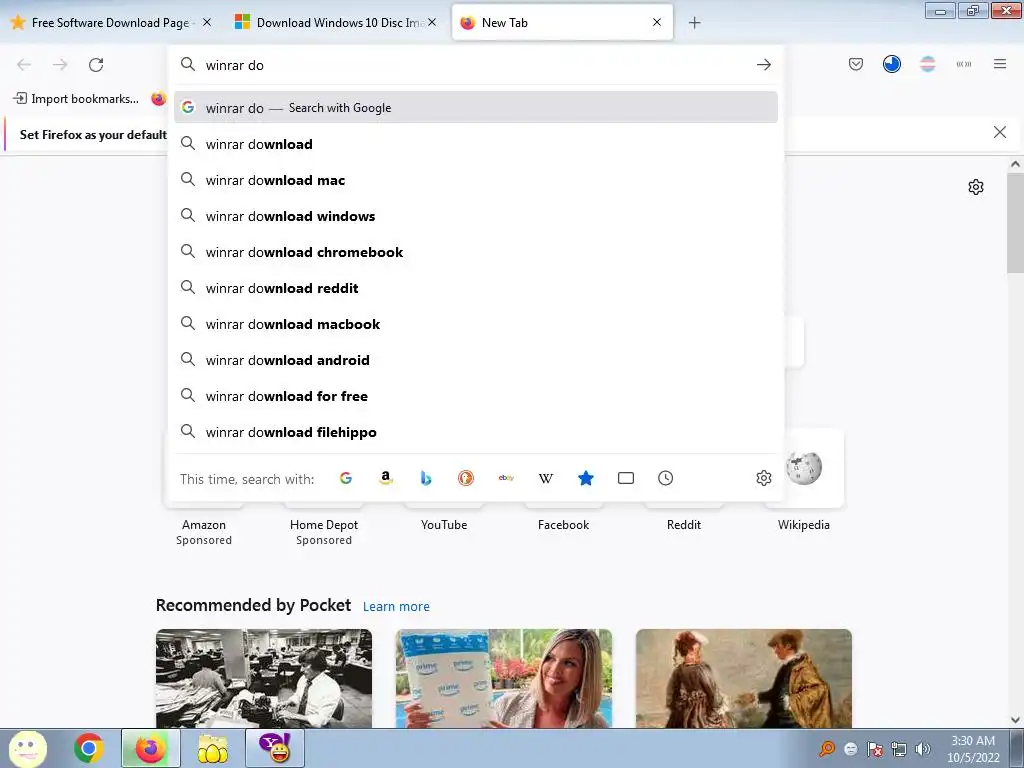Select the New Tab tab
This screenshot has height=768, width=1024.
pos(562,23)
